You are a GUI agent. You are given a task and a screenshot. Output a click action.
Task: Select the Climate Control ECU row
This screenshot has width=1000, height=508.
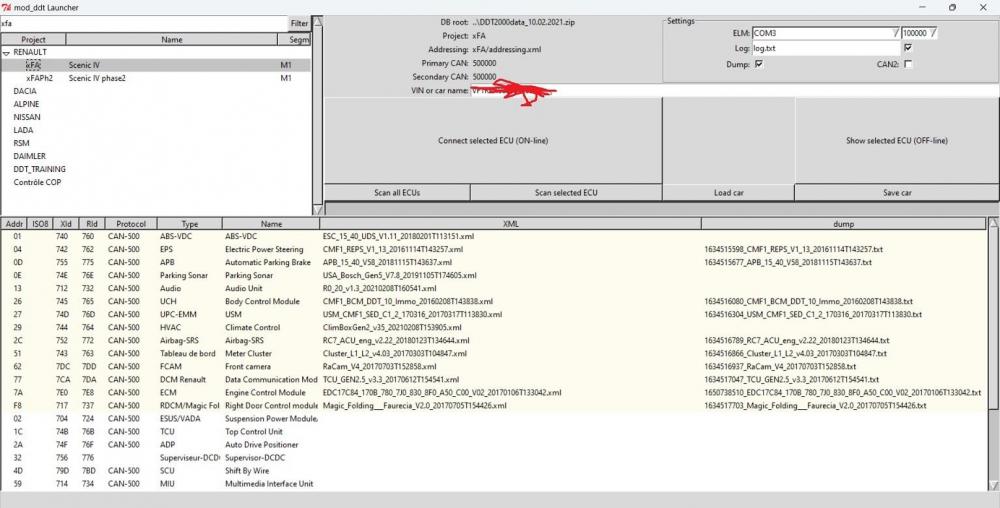(494, 328)
